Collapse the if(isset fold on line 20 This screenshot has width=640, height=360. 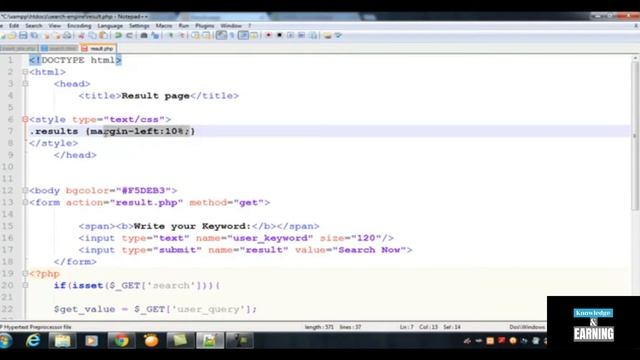25,285
